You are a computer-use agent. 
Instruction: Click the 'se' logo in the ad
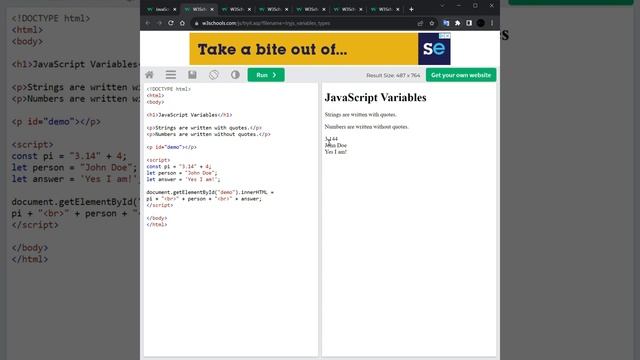434,49
